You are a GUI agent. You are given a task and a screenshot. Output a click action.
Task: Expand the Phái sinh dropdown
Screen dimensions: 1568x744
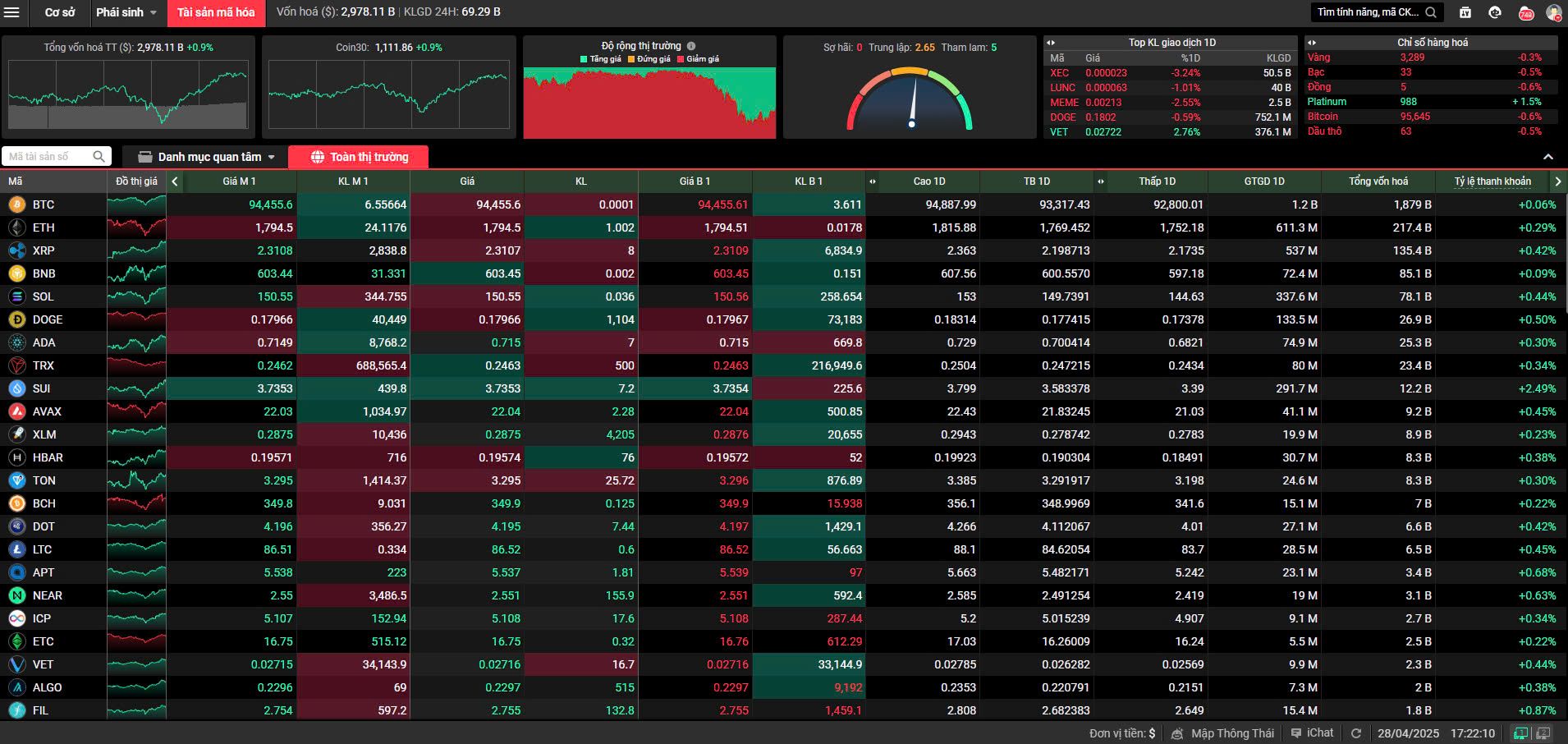point(126,12)
